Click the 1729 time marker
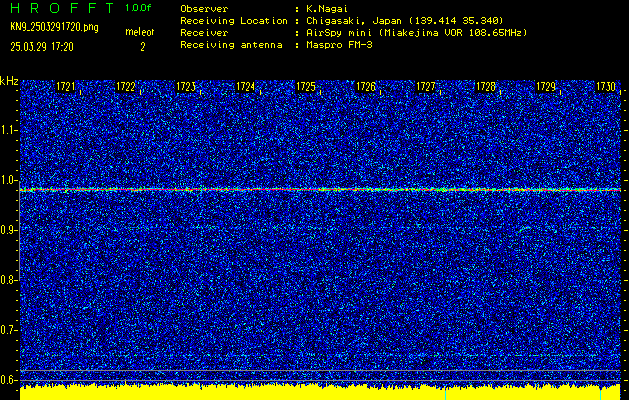 [x=546, y=87]
